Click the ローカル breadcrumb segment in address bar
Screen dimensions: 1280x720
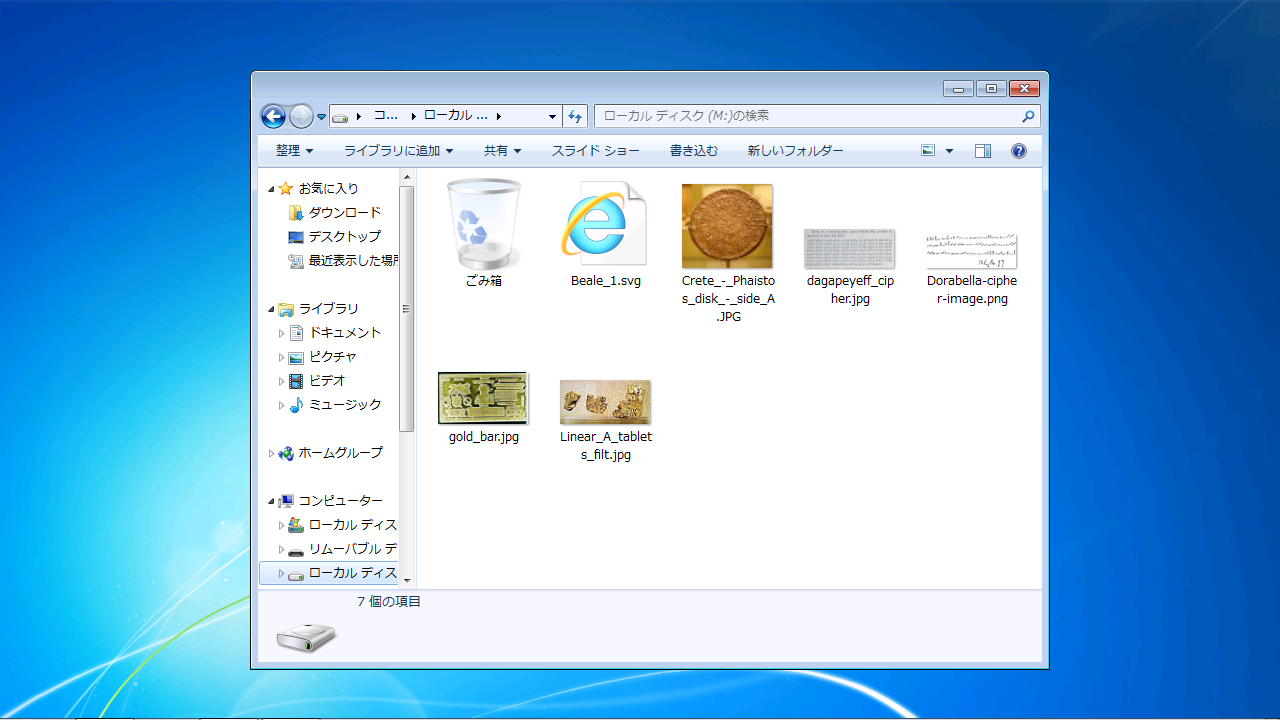(456, 116)
